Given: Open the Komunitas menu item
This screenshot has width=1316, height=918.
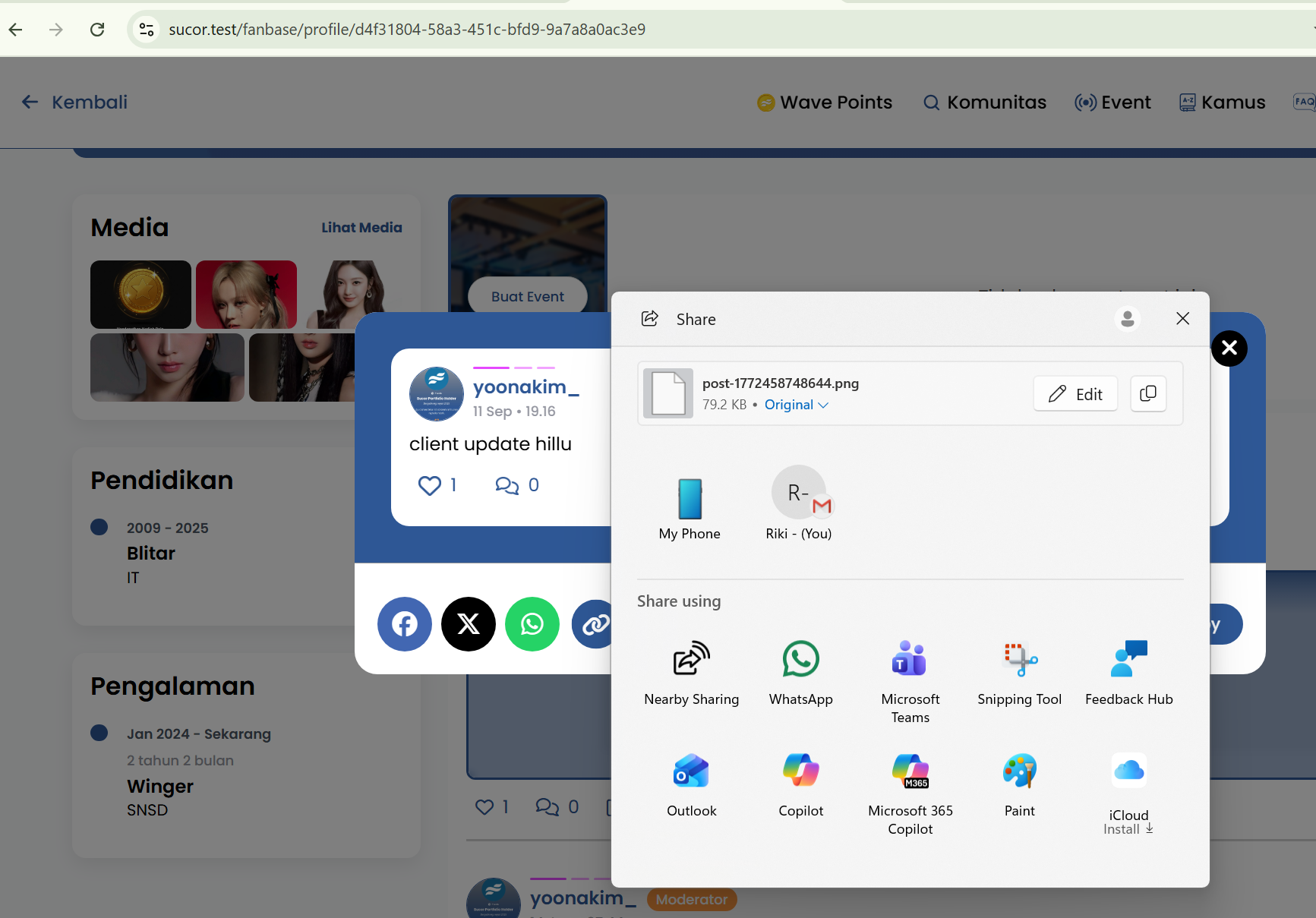Looking at the screenshot, I should 984,102.
